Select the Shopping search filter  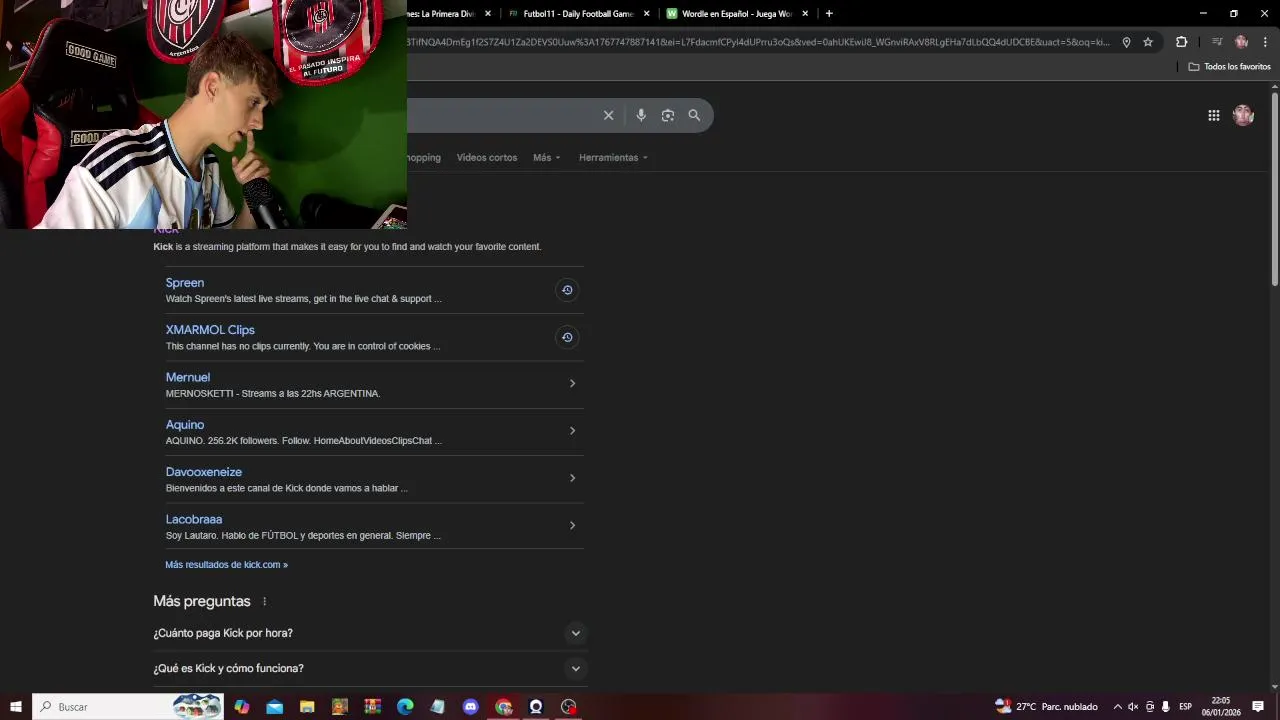tap(424, 158)
